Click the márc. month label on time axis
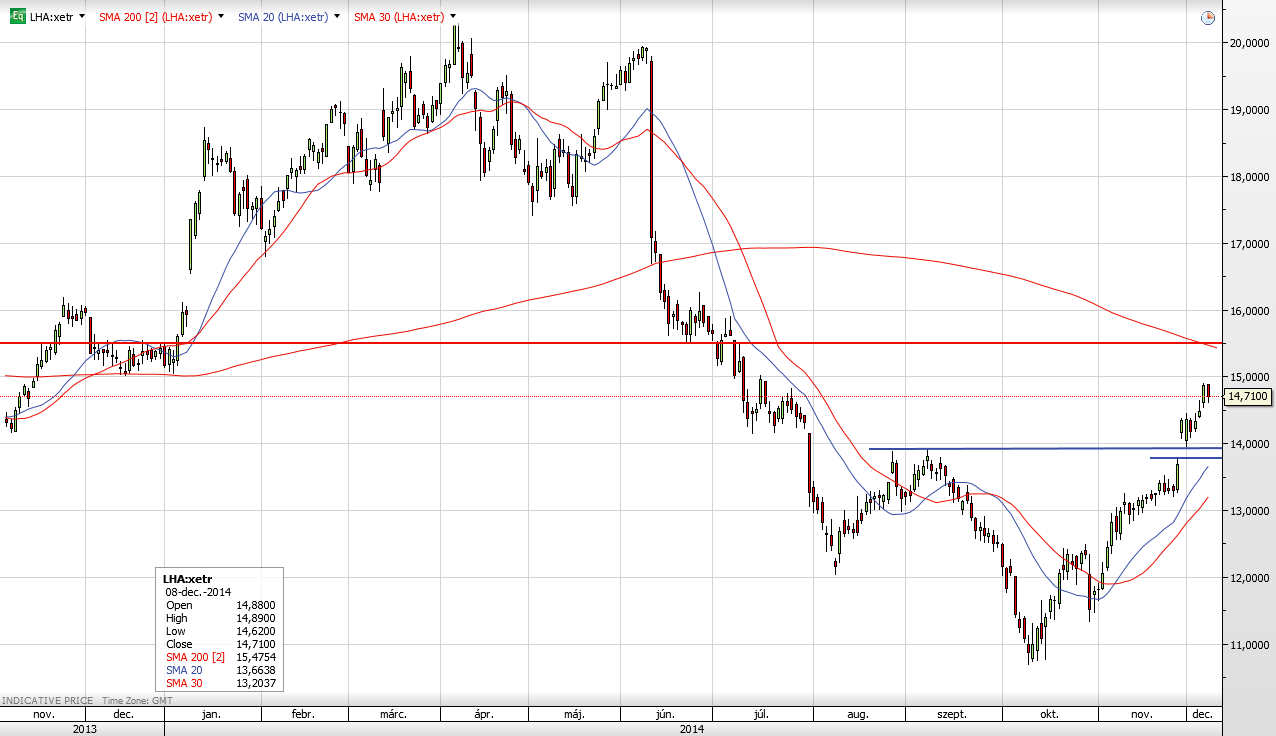The width and height of the screenshot is (1276, 736). point(392,715)
